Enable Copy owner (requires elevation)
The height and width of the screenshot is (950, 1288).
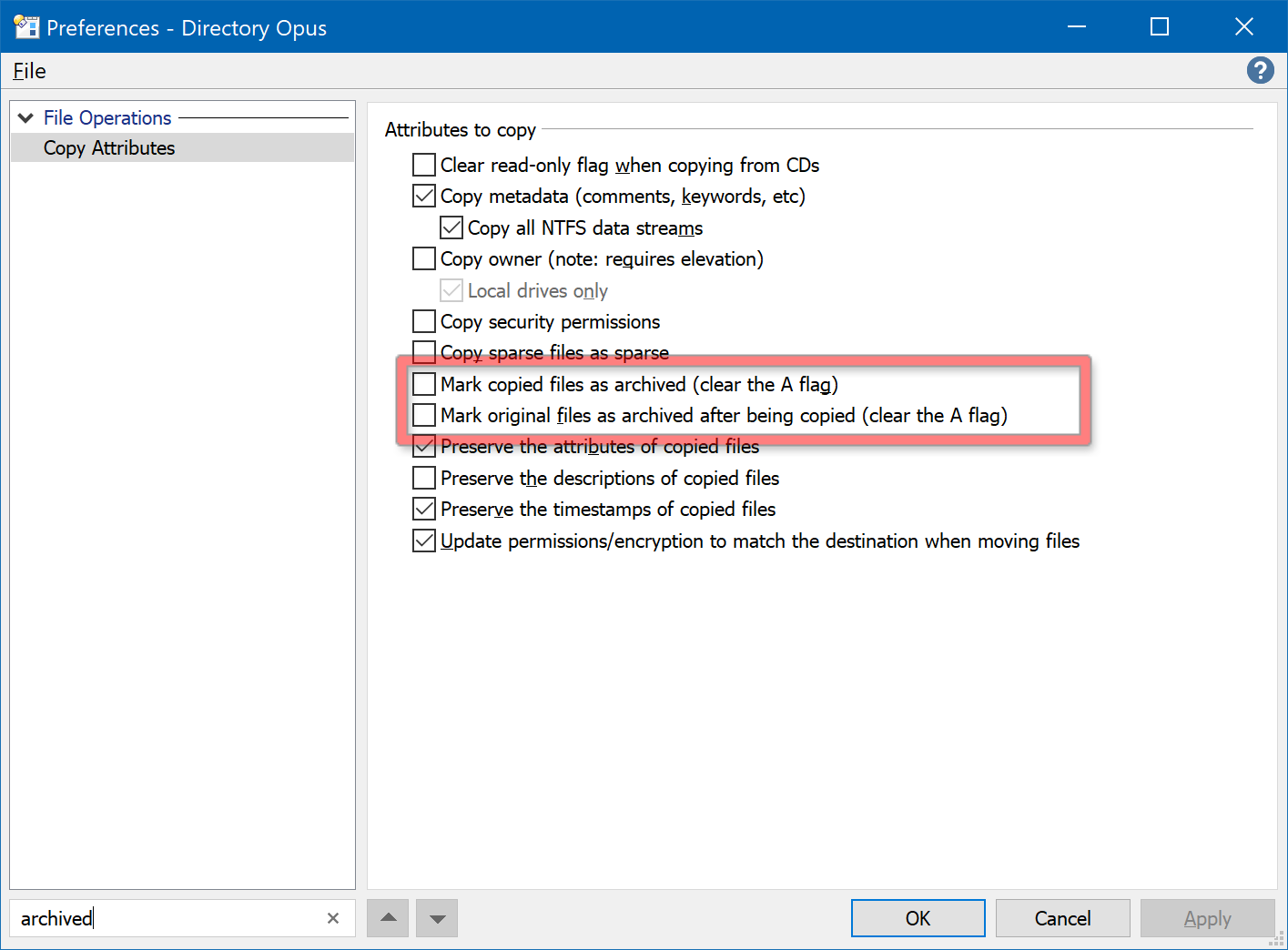click(x=424, y=258)
